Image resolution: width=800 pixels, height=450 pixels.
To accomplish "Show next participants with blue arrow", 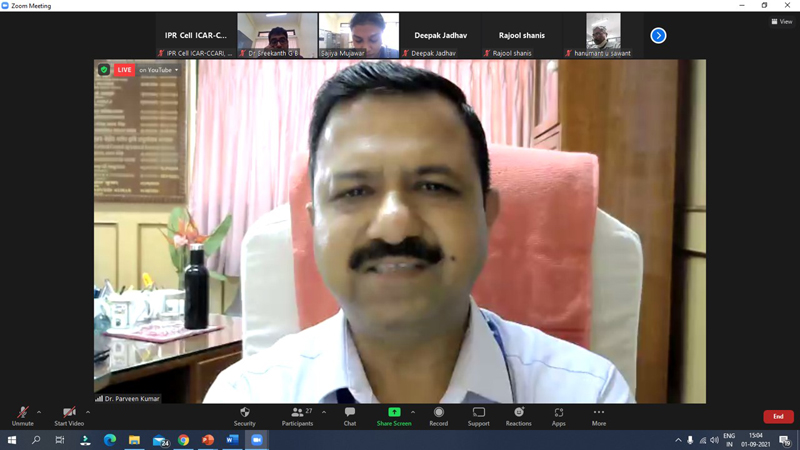I will click(x=658, y=35).
